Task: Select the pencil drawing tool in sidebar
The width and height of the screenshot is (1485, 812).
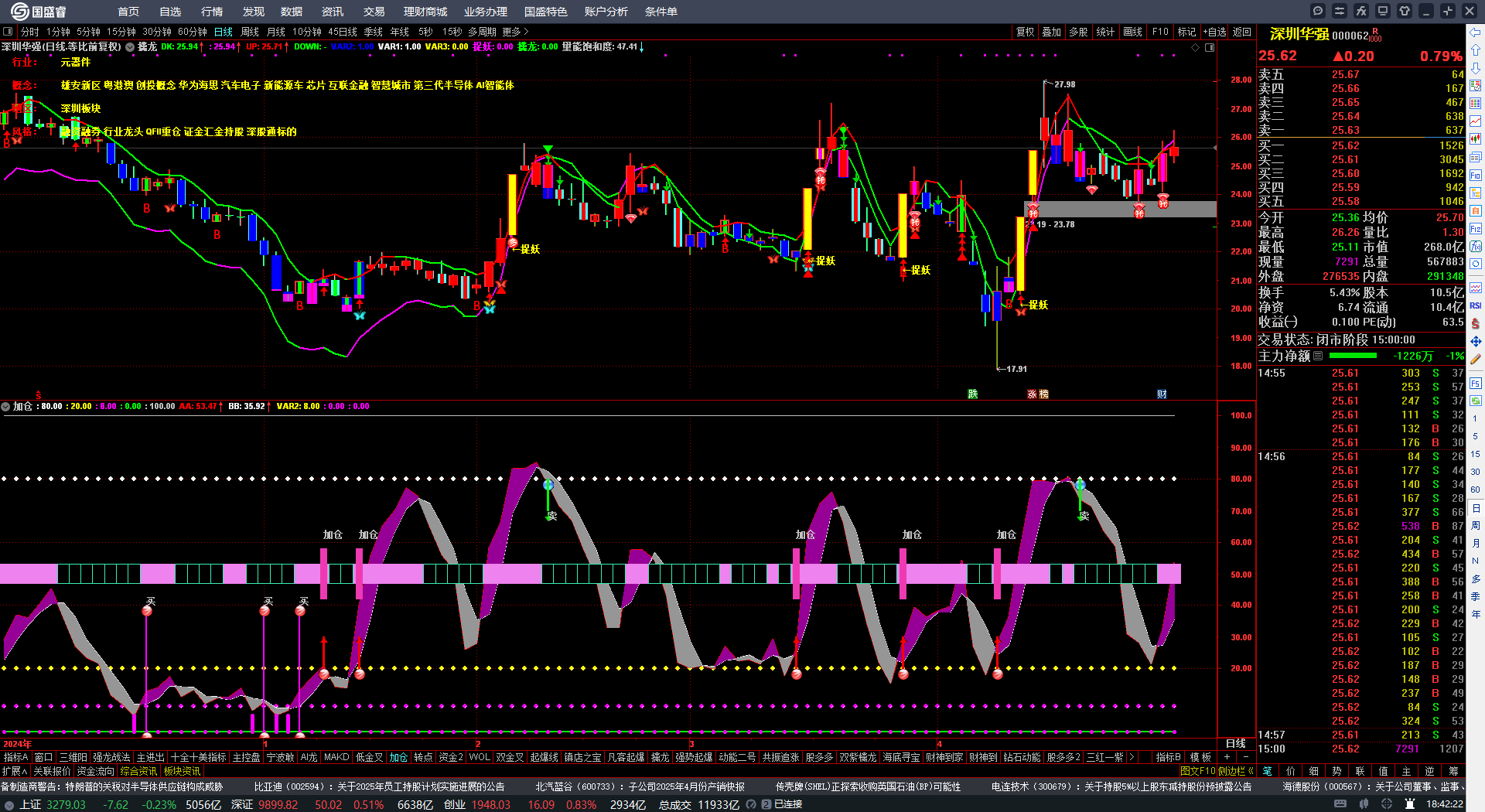Action: tap(1476, 360)
